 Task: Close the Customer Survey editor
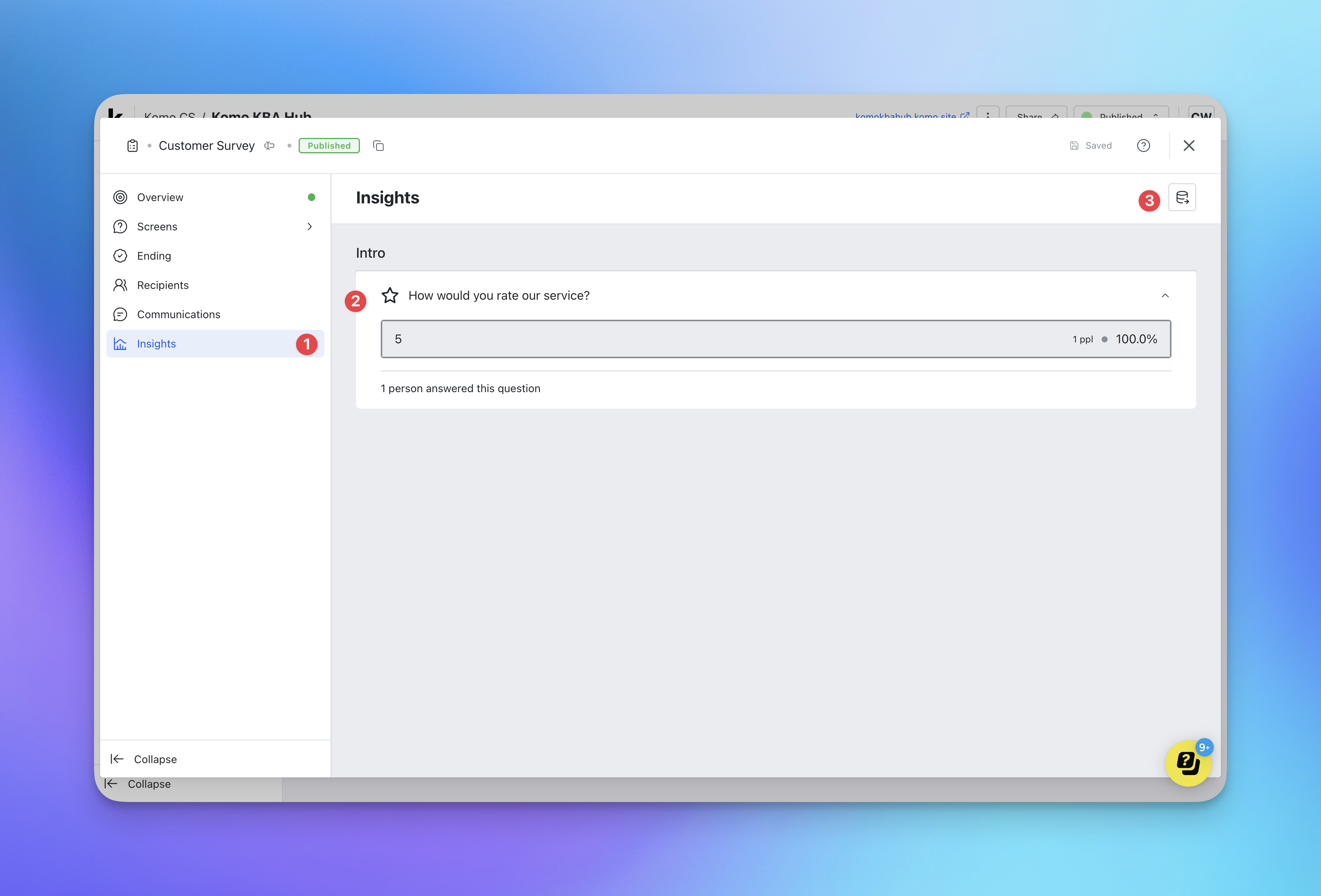tap(1188, 146)
